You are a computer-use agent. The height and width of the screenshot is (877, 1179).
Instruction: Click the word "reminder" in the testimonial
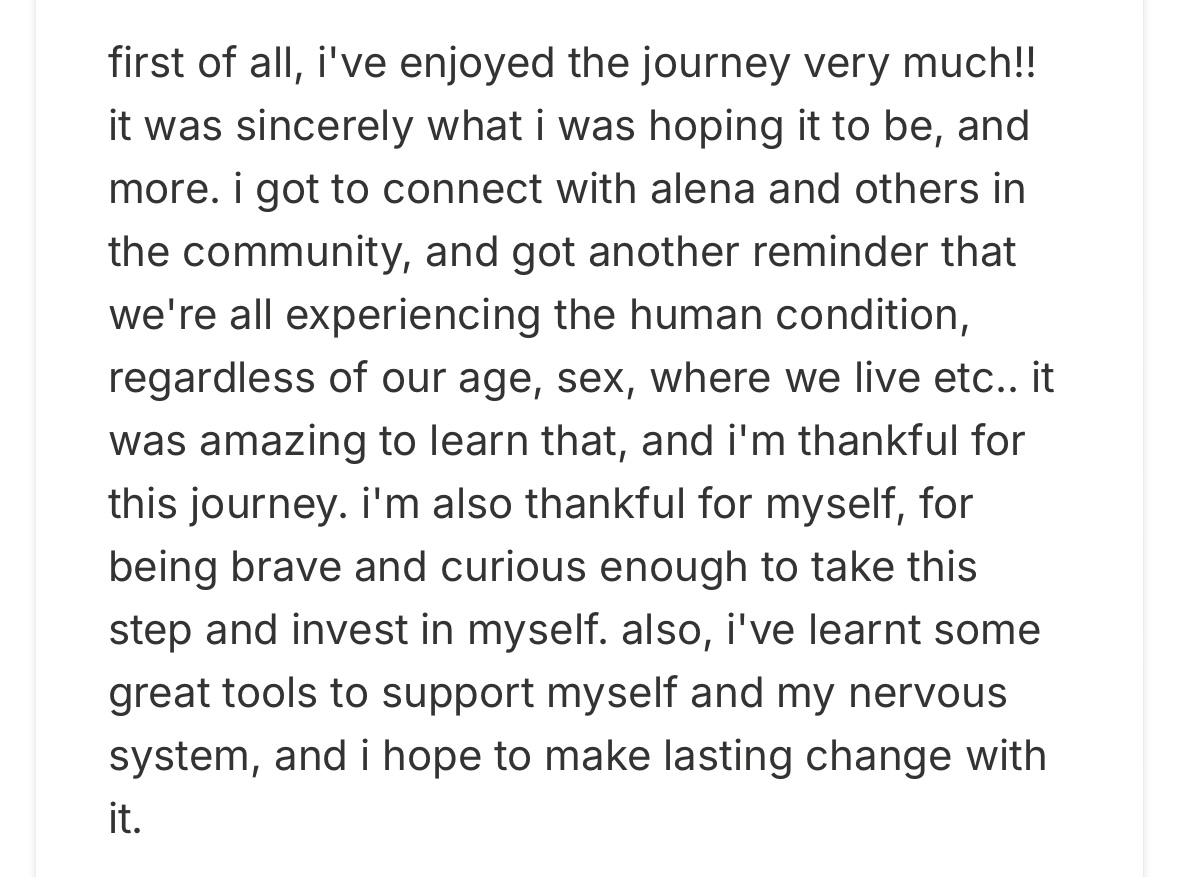(x=839, y=251)
